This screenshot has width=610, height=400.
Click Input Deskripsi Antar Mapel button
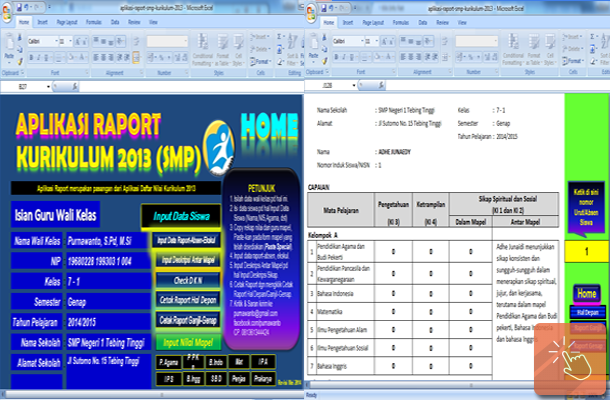pos(188,260)
